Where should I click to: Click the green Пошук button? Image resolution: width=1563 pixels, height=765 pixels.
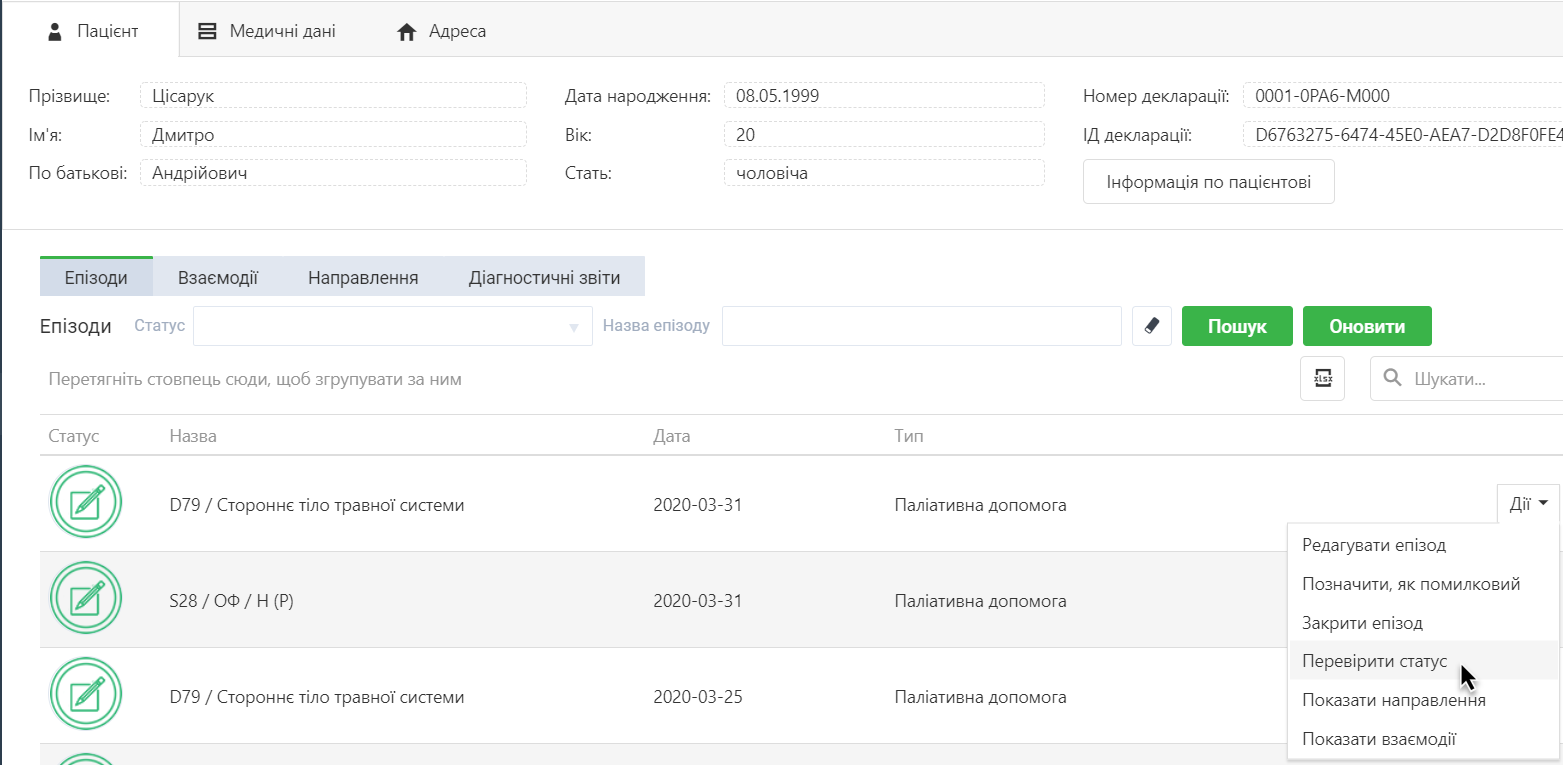[1237, 326]
